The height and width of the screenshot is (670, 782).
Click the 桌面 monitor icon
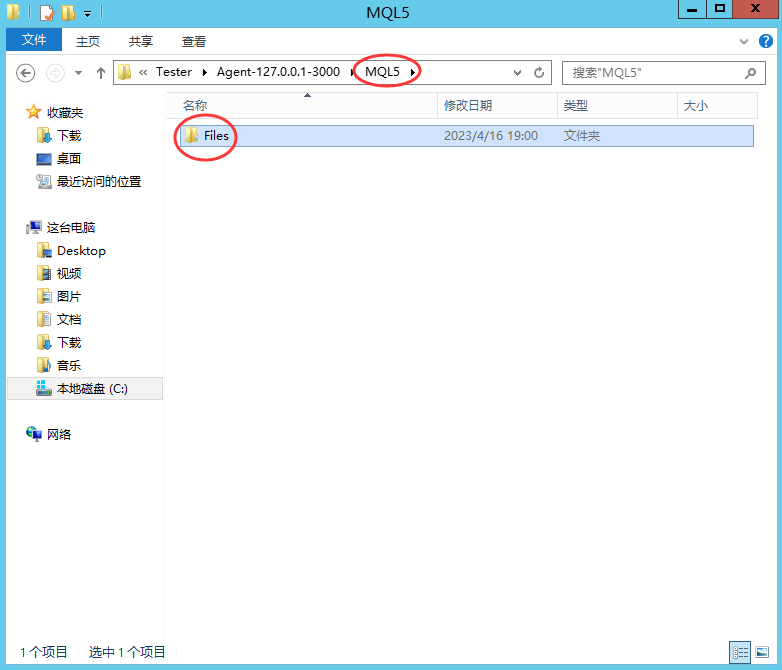44,159
